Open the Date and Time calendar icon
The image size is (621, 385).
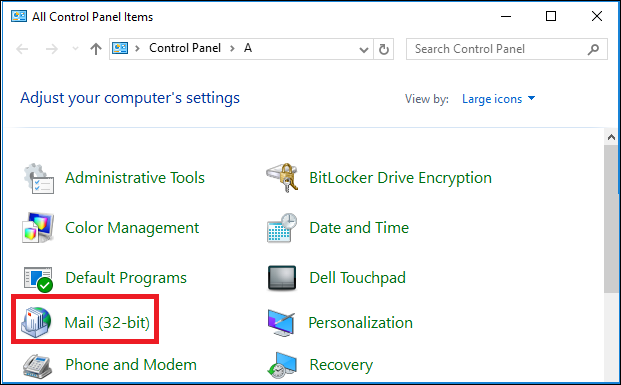point(282,228)
